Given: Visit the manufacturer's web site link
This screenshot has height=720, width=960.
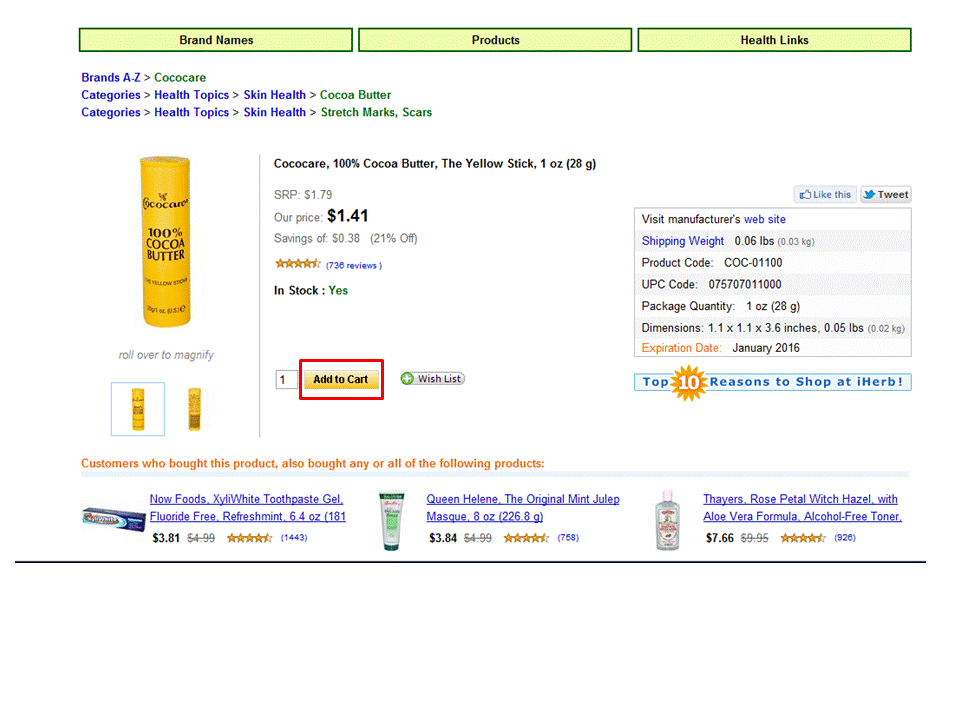Looking at the screenshot, I should click(x=765, y=219).
